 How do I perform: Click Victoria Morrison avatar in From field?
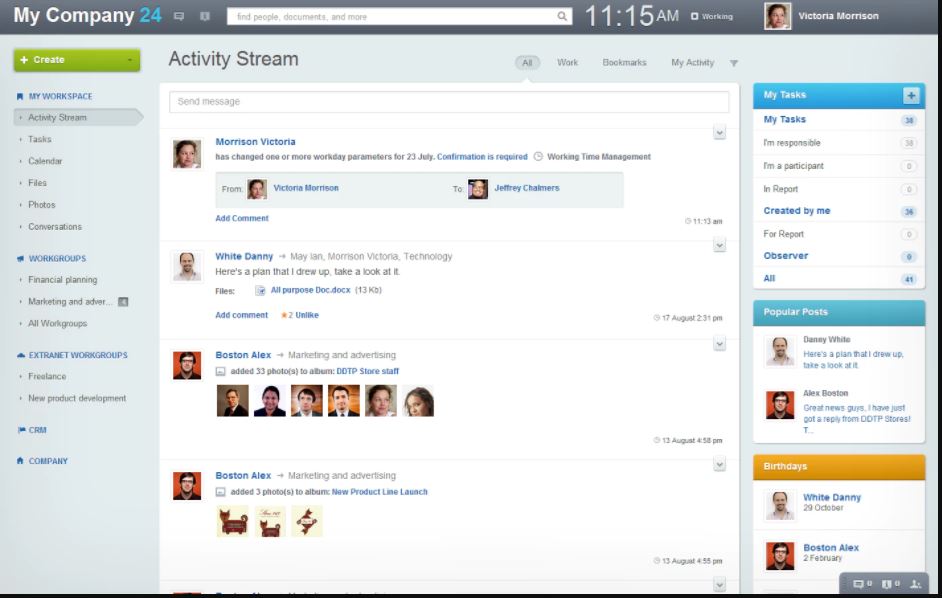pos(257,189)
